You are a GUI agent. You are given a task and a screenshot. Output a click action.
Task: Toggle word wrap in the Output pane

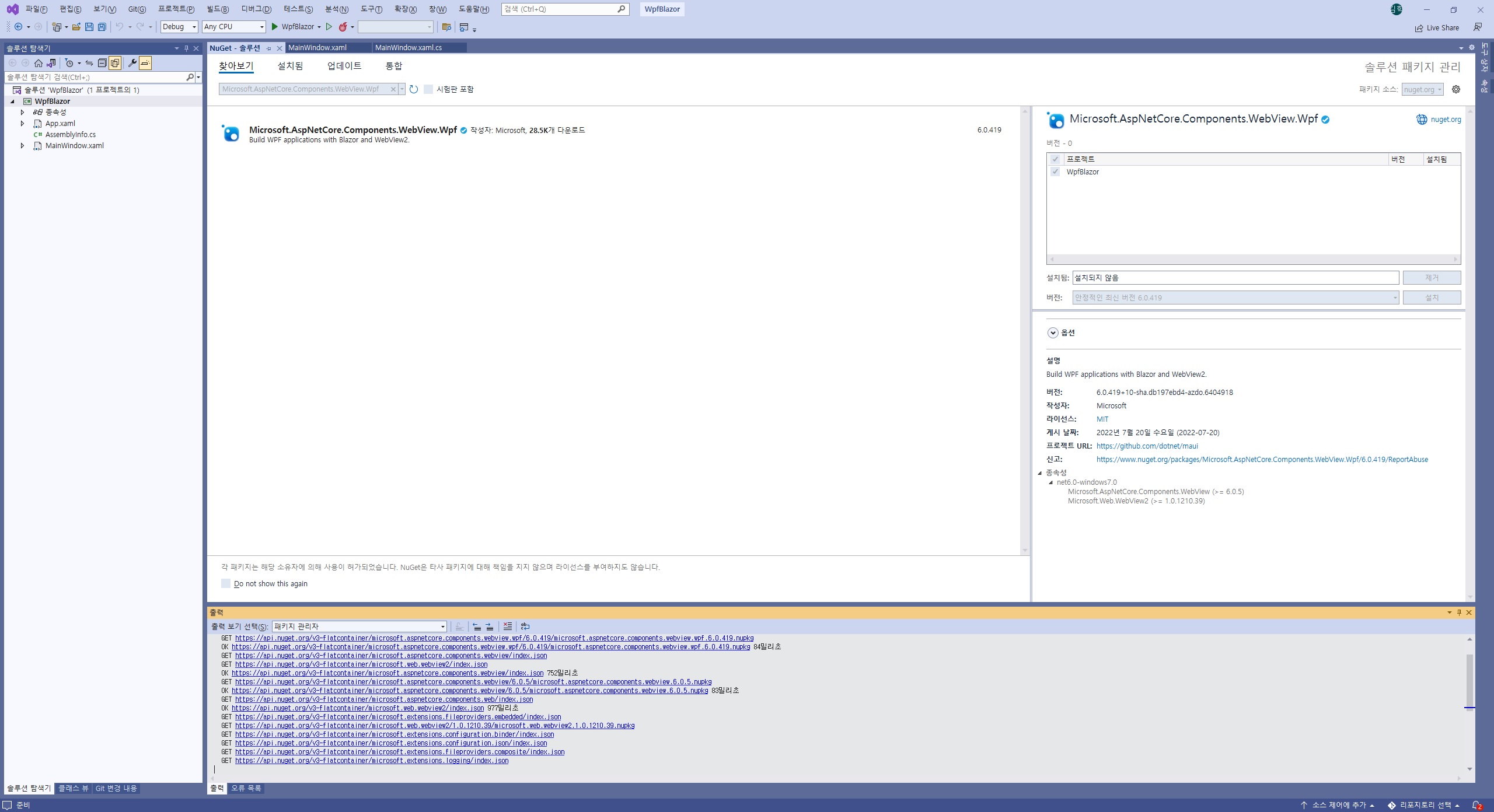tap(525, 626)
